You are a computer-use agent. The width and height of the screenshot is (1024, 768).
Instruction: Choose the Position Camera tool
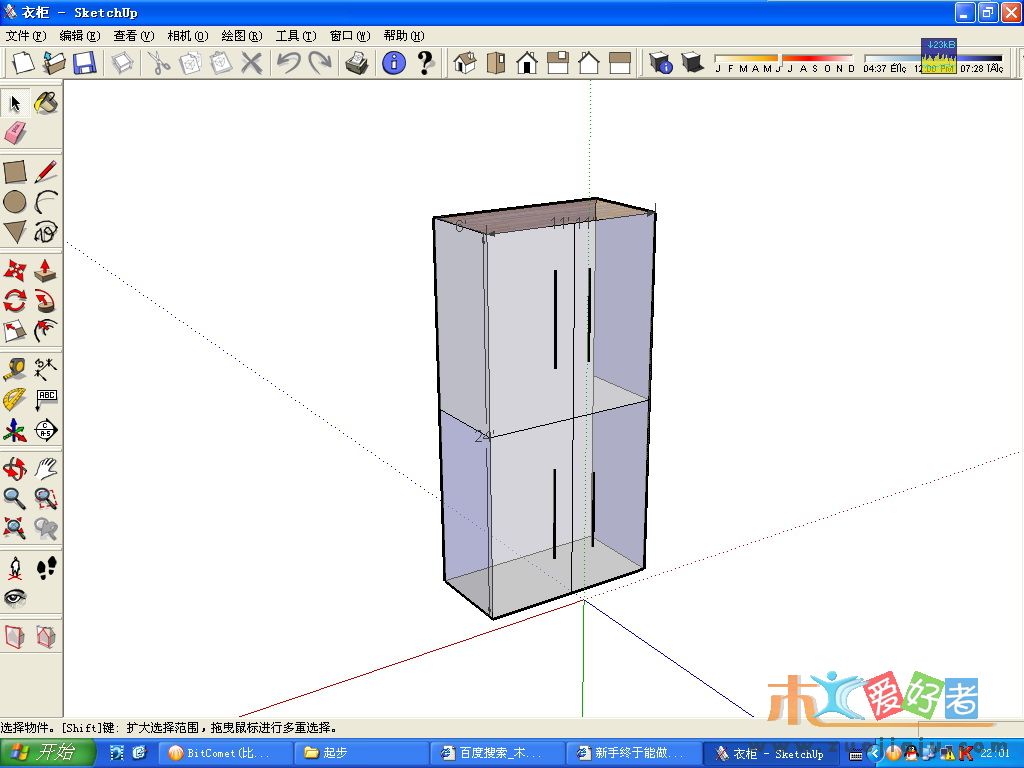pyautogui.click(x=15, y=568)
